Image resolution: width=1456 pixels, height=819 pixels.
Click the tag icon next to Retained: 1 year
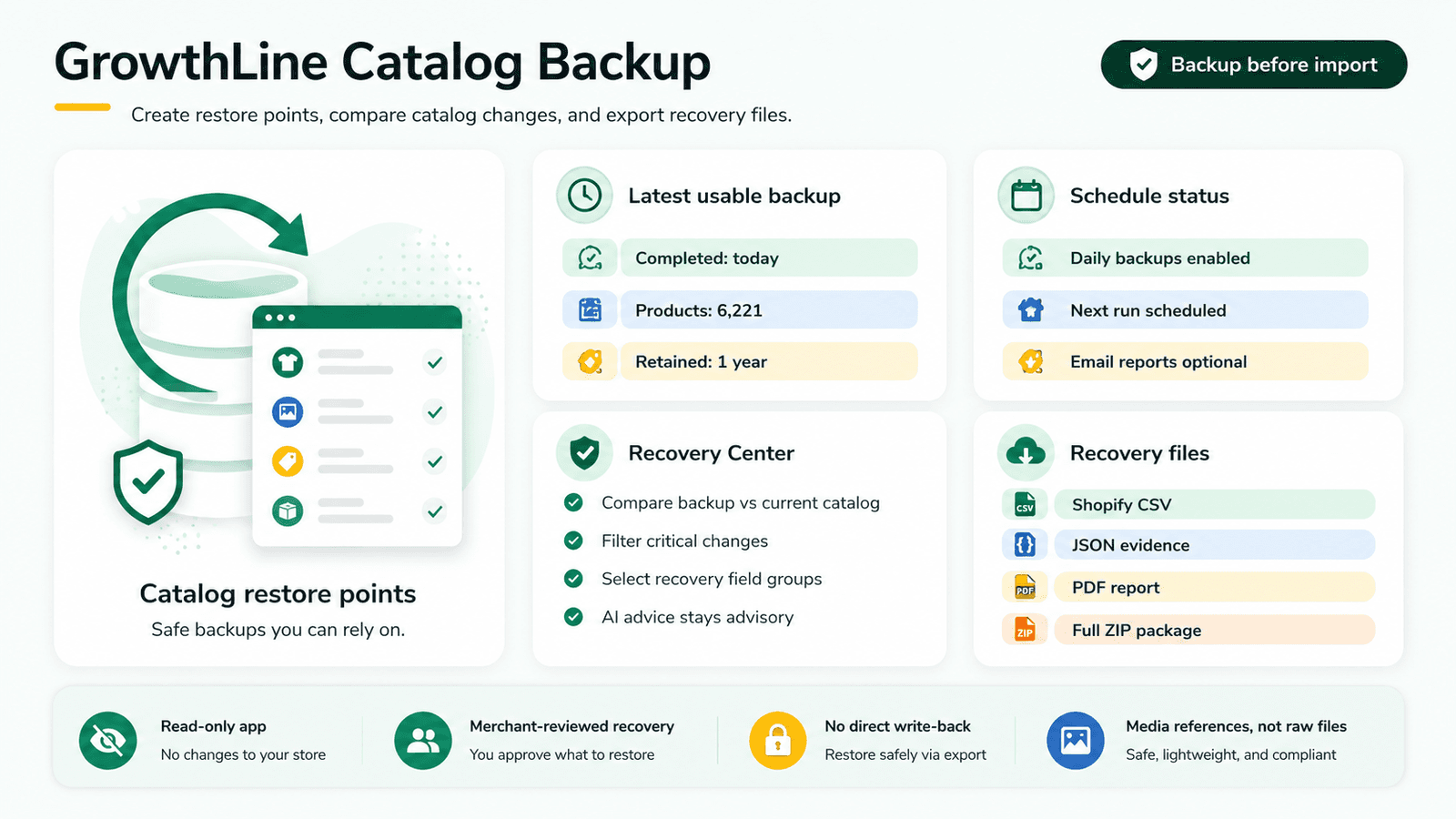(590, 362)
